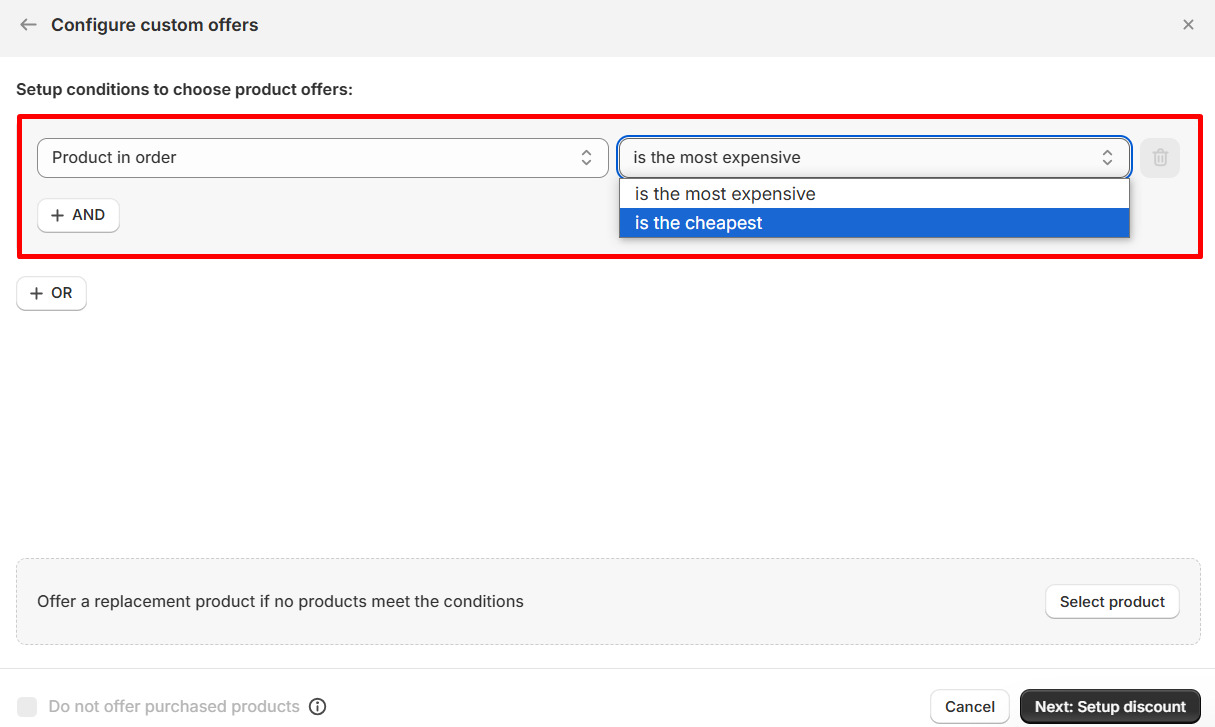Collapse the 'is the most expensive' select field
The image size is (1215, 727).
click(860, 158)
